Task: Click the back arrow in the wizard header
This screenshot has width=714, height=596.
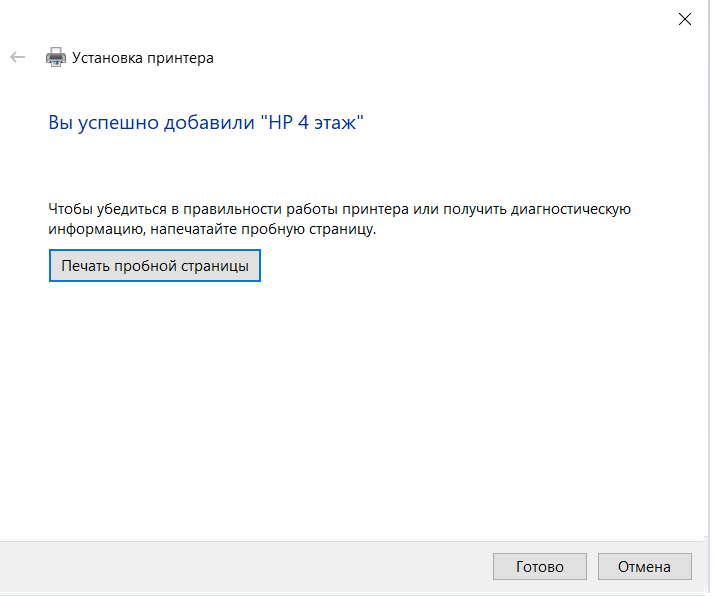Action: coord(17,58)
